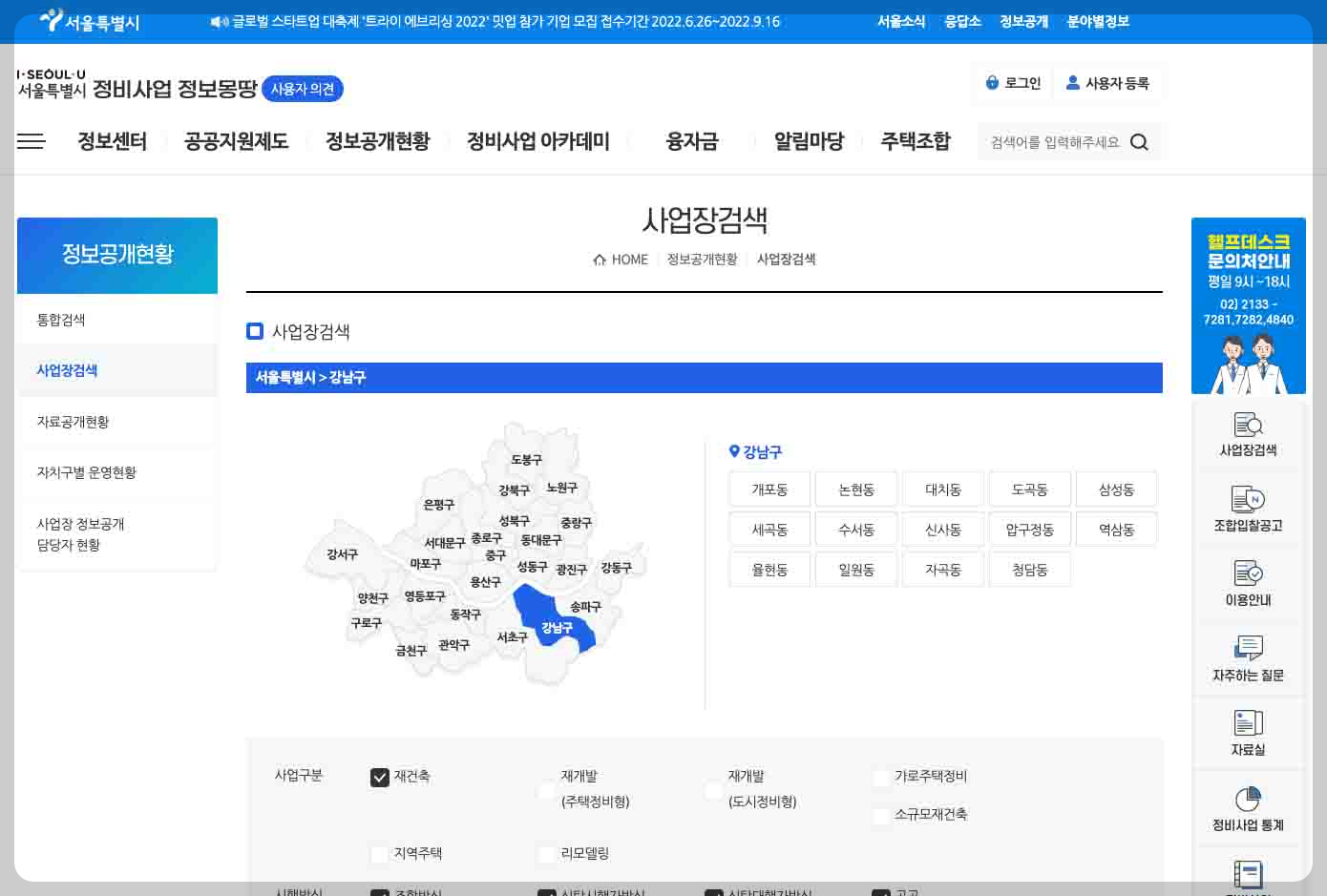Image resolution: width=1327 pixels, height=896 pixels.
Task: Check the 지역주택 checkbox
Action: point(380,854)
